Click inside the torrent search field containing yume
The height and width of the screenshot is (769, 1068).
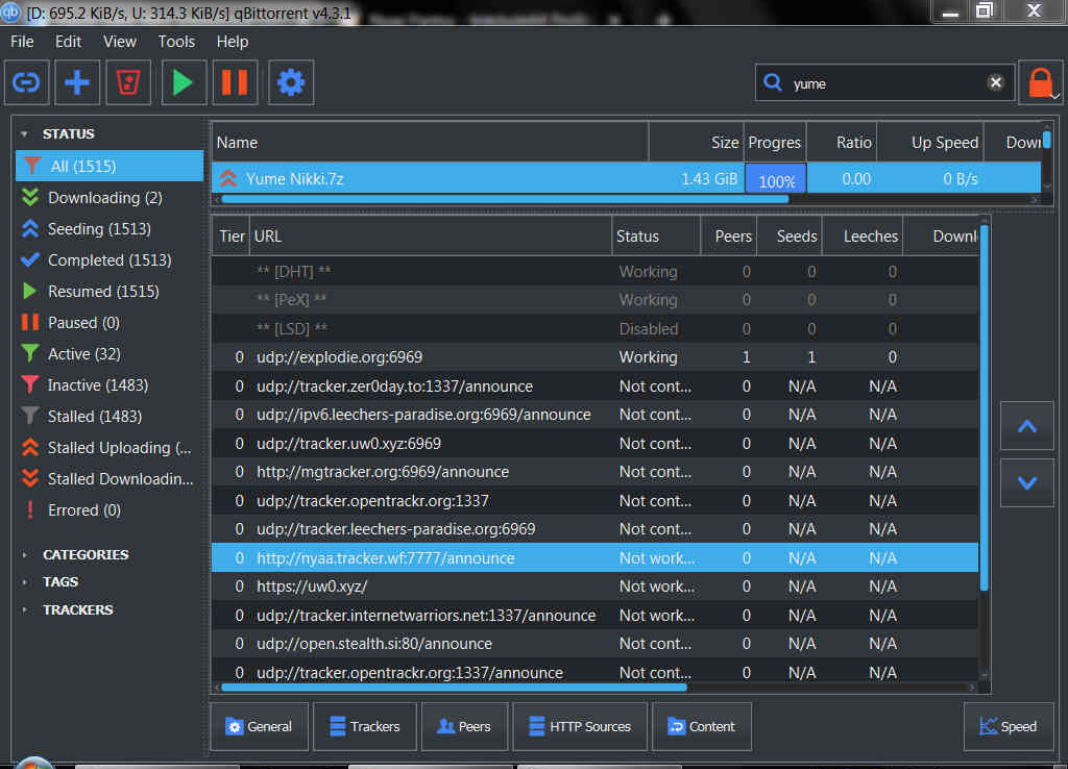(x=885, y=83)
